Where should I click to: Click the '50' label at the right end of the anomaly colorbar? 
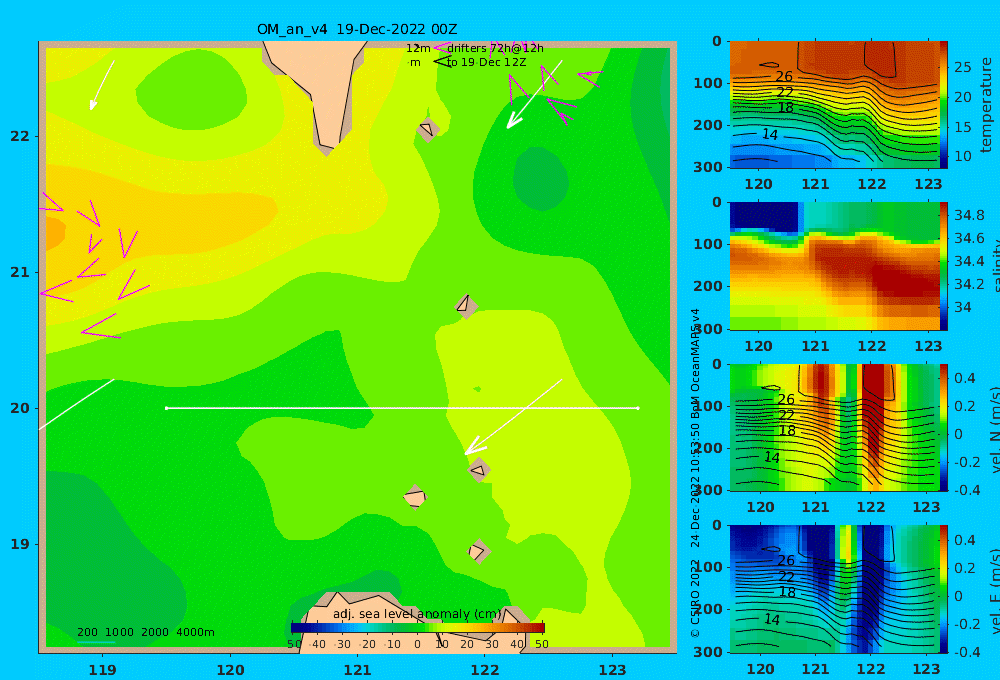[541, 644]
